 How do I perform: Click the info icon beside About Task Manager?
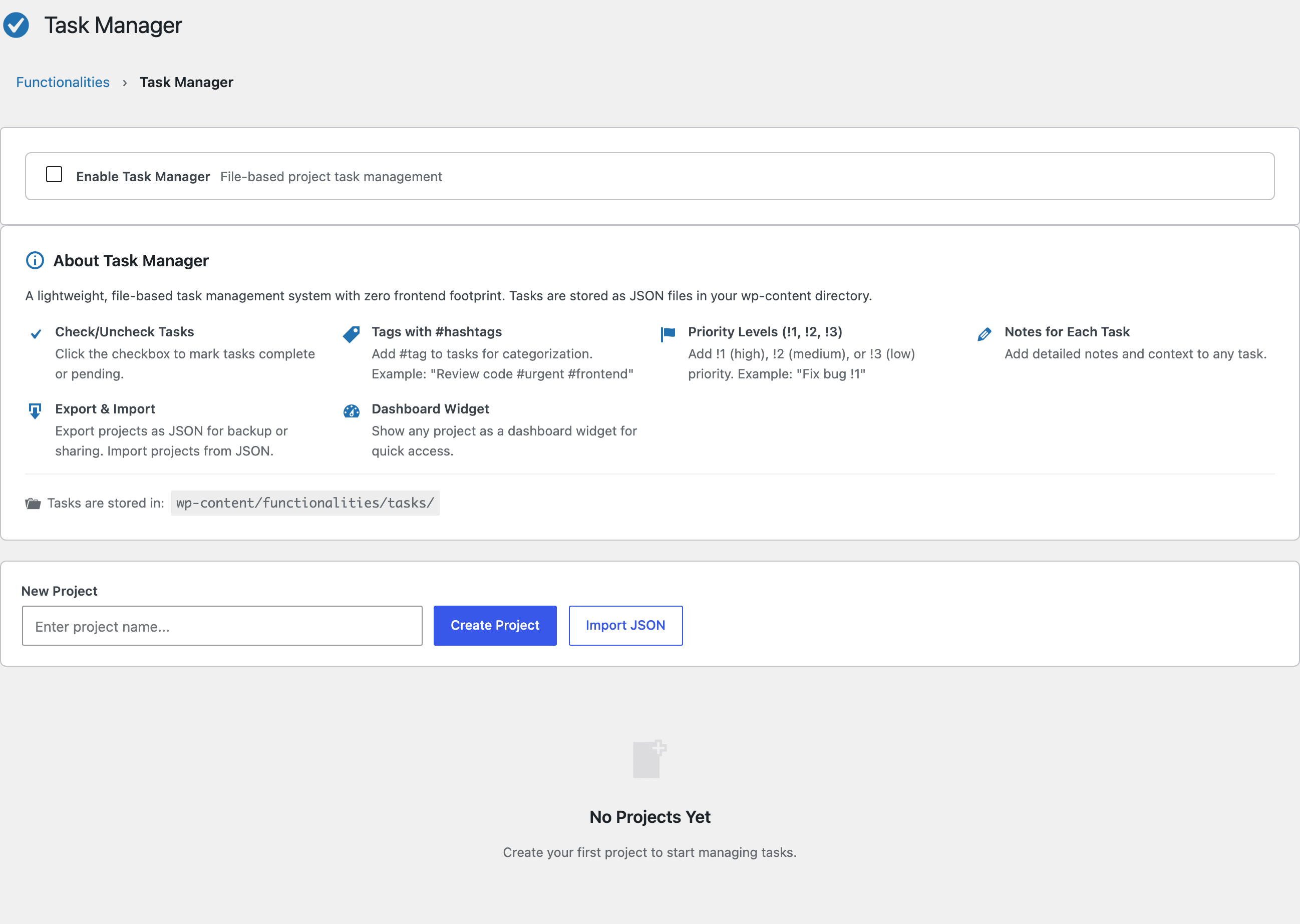[x=35, y=261]
